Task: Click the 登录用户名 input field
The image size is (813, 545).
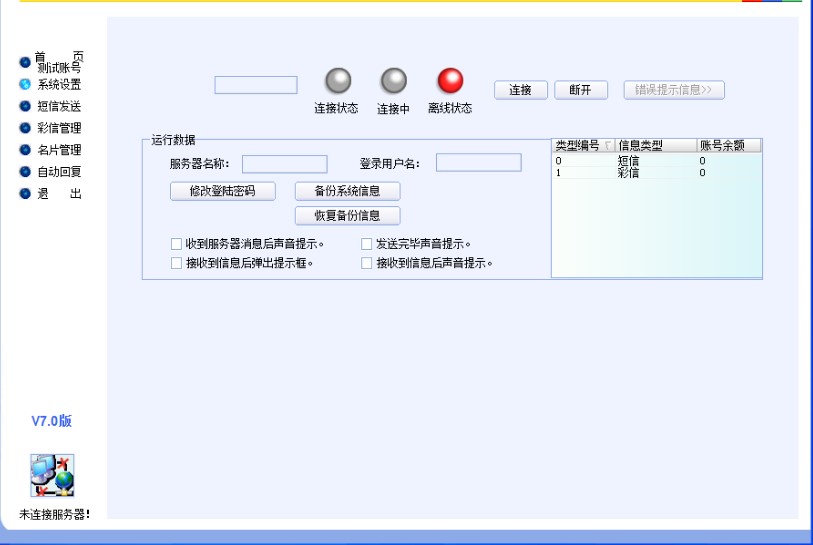Action: coord(479,162)
